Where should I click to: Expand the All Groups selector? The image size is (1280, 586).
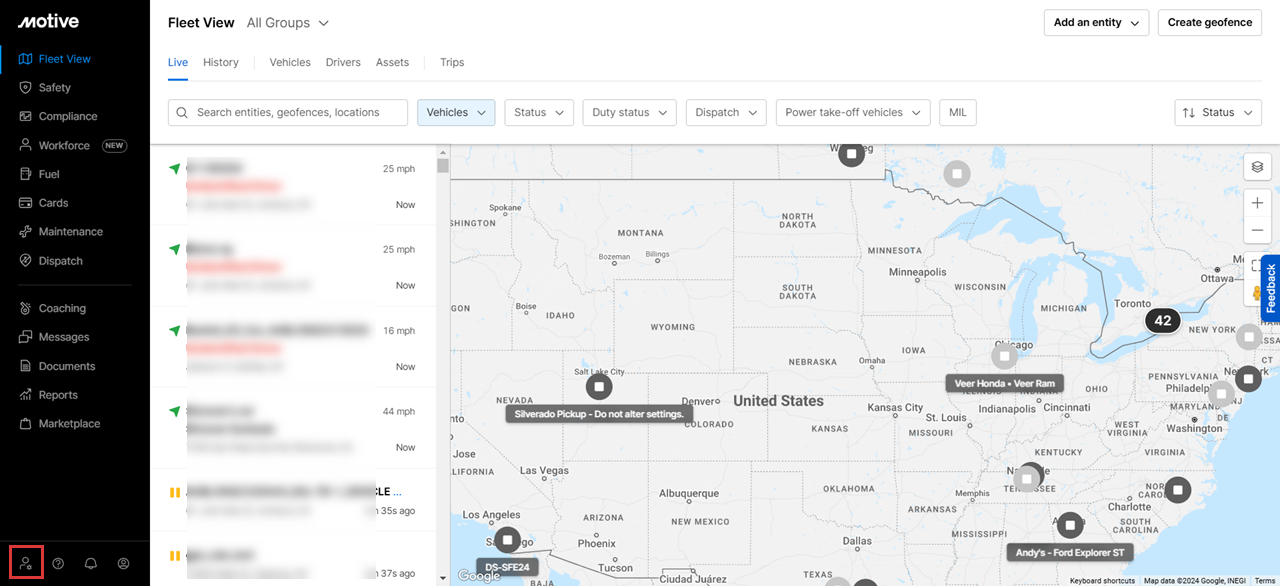[x=288, y=23]
